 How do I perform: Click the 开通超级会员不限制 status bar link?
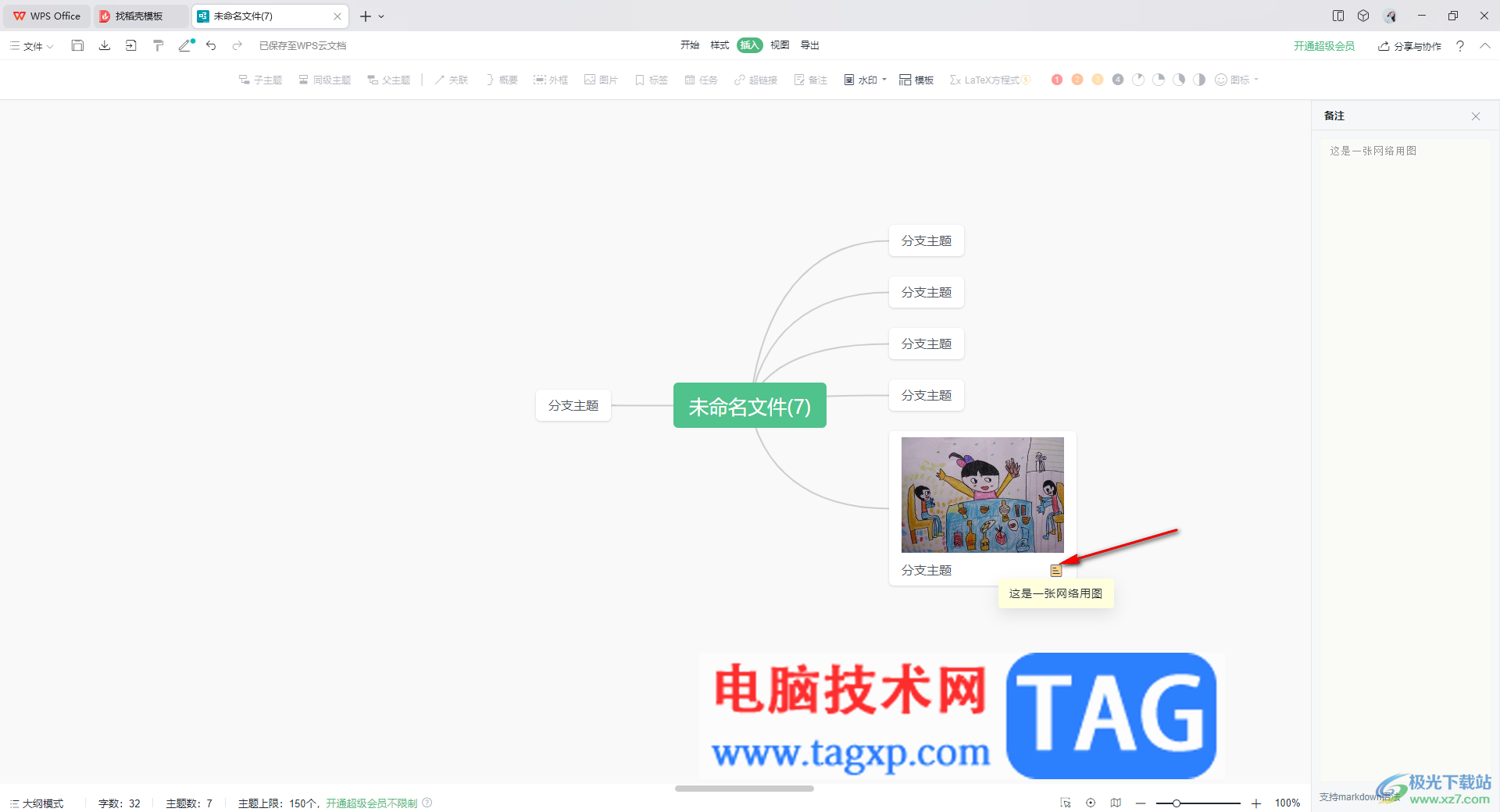coord(372,803)
